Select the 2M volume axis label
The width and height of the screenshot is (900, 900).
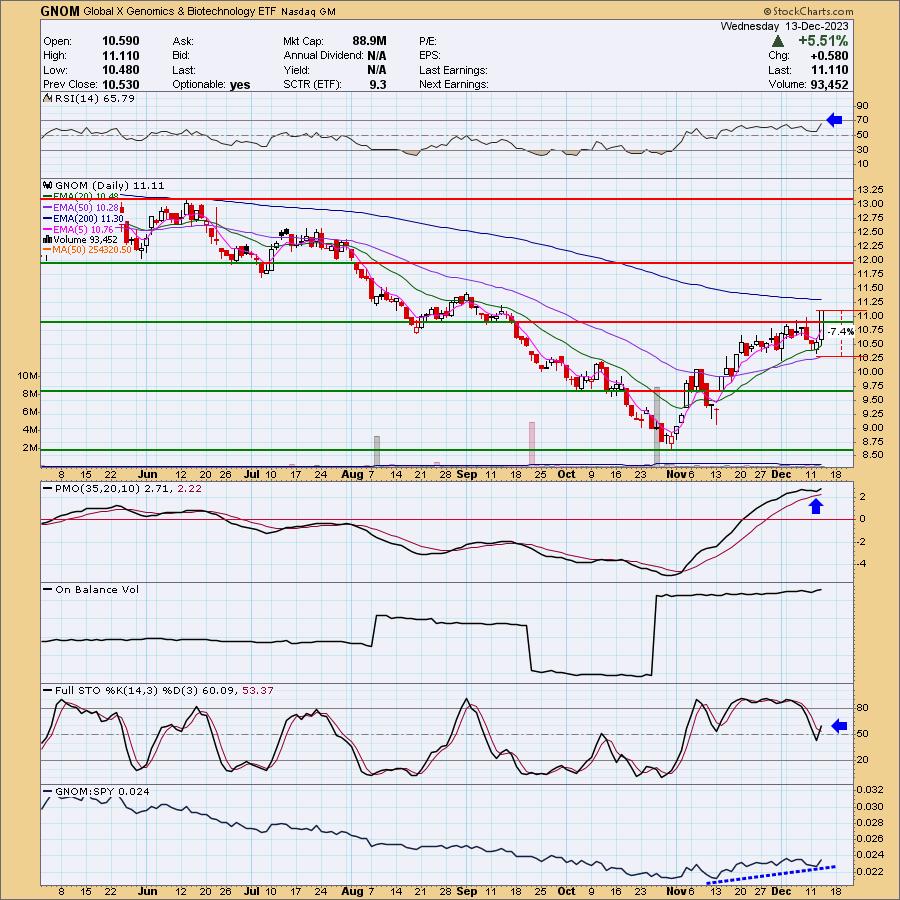pos(30,448)
